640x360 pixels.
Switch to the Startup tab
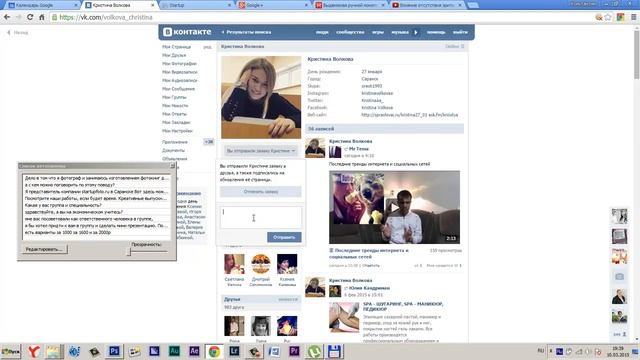(195, 5)
